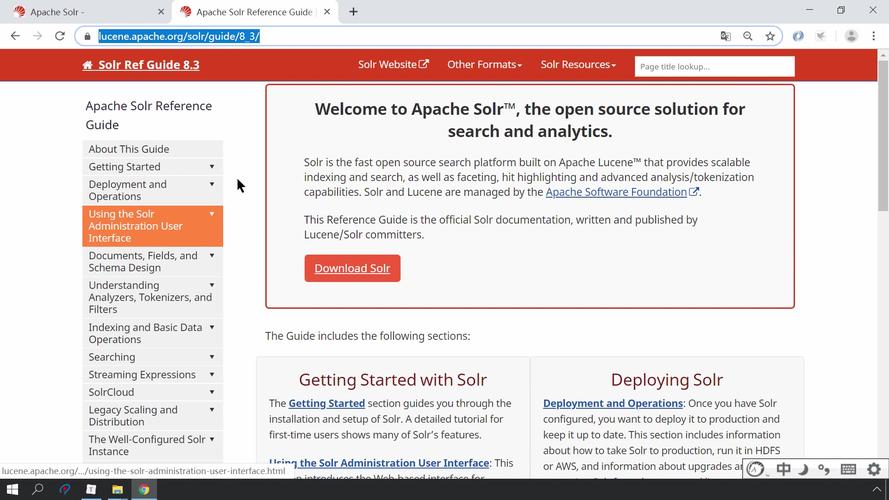Open Using the Solr Administration User Interface item
This screenshot has width=889, height=500.
(x=153, y=226)
